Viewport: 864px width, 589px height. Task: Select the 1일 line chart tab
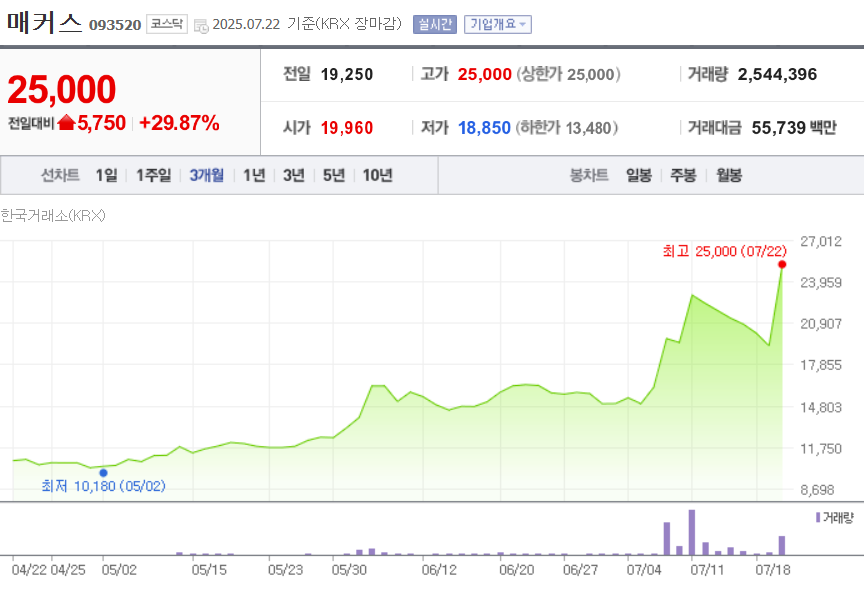pos(106,175)
